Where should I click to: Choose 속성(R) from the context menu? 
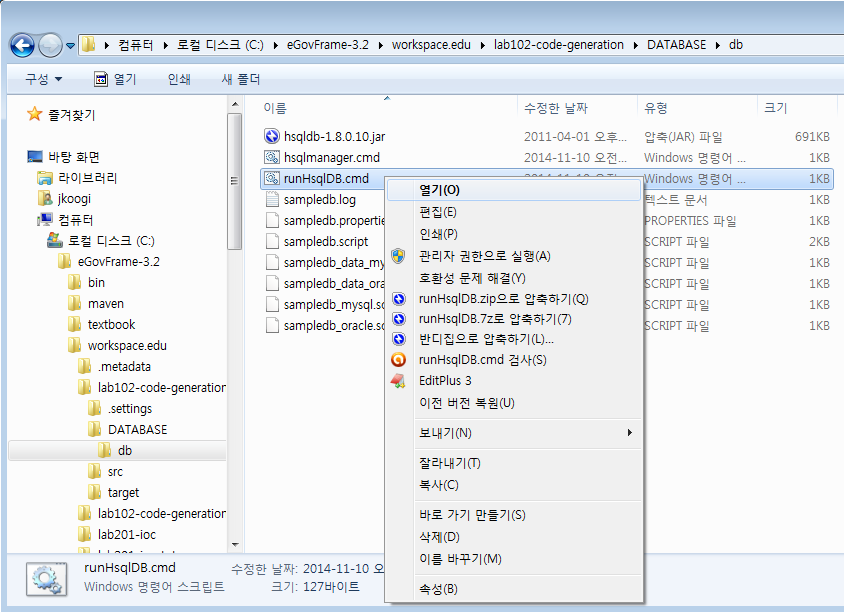(438, 589)
